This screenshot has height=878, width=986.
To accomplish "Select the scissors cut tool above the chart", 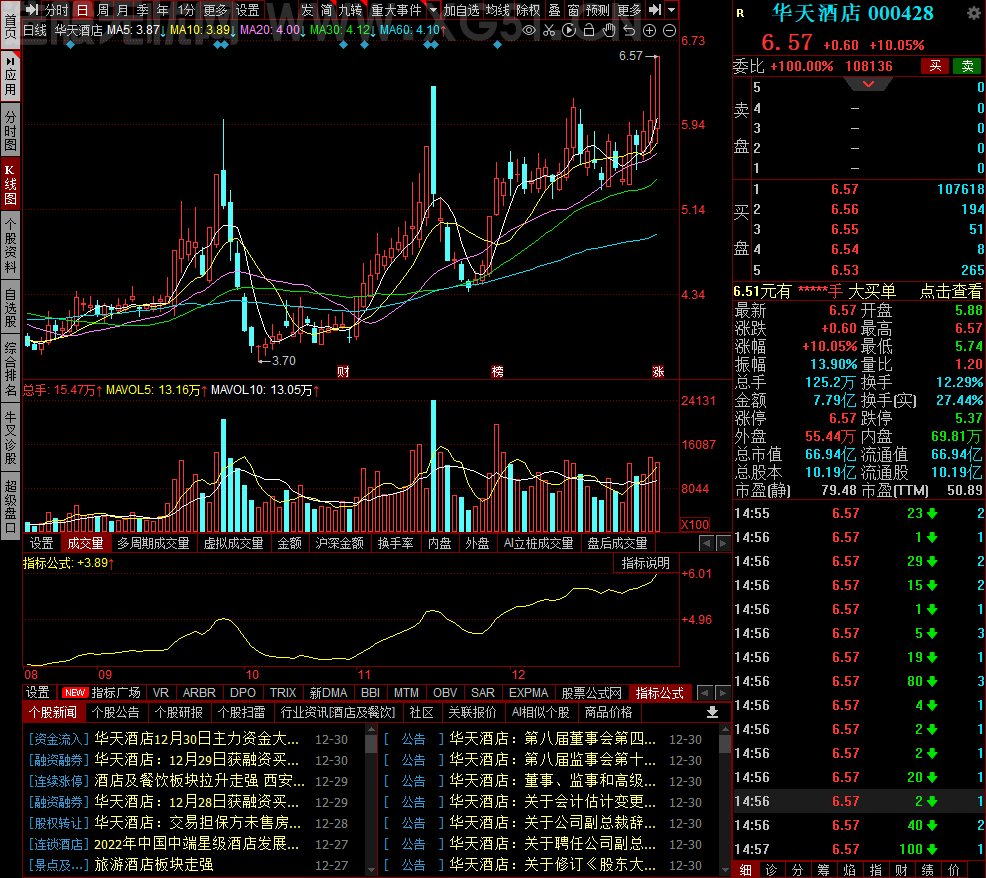I will tap(549, 30).
